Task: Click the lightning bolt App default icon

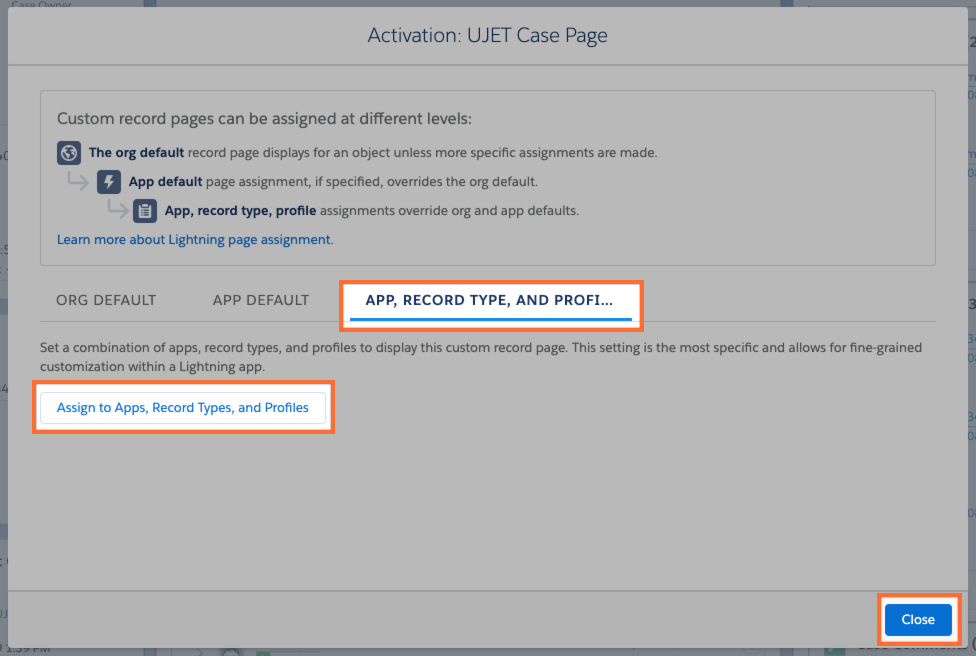Action: tap(109, 182)
